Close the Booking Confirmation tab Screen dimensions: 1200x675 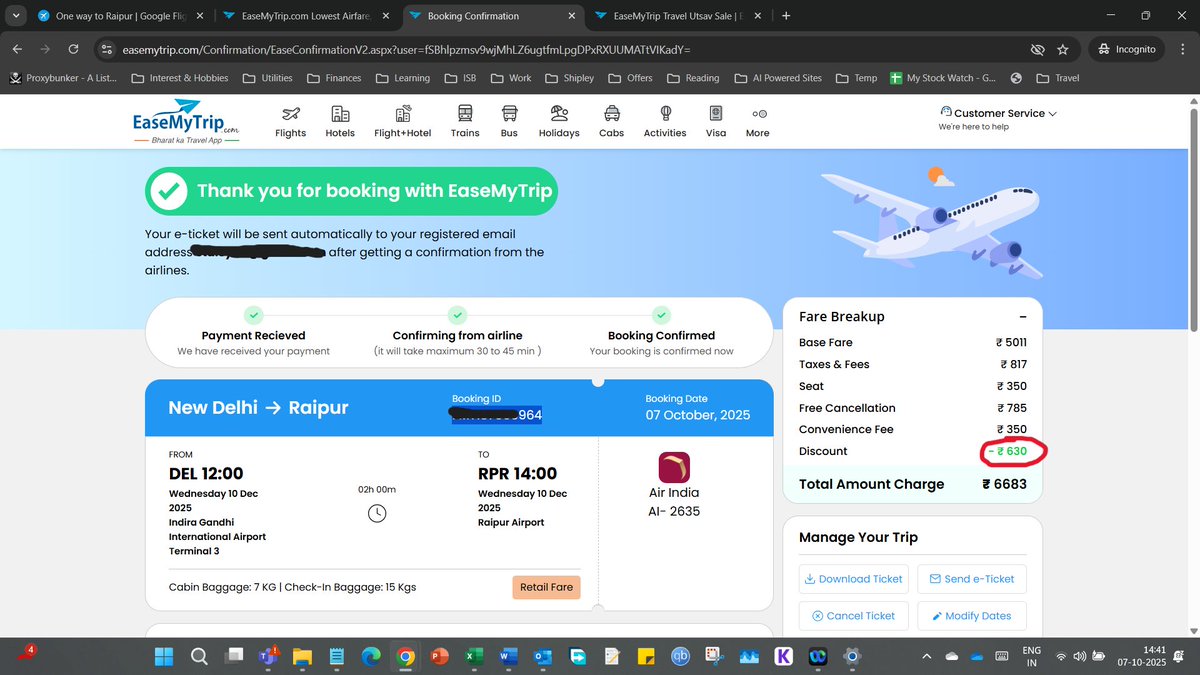pos(573,16)
